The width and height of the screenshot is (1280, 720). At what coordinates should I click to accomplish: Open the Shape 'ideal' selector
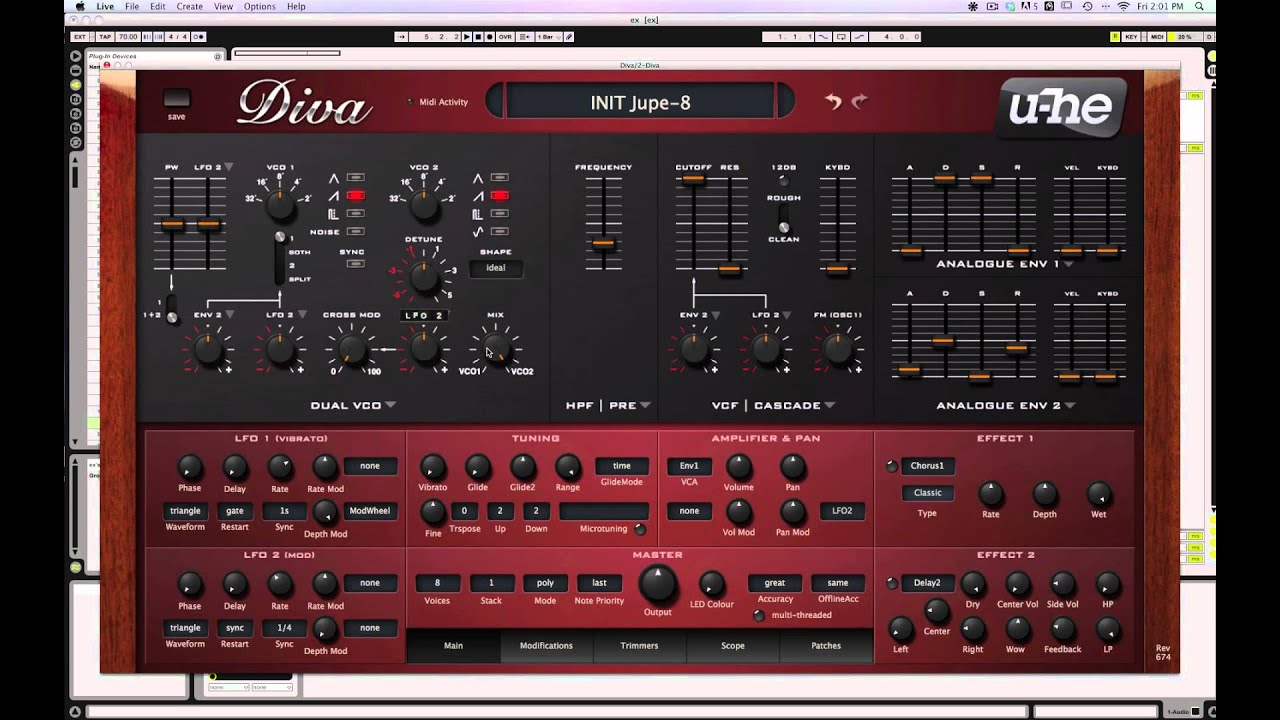(495, 268)
